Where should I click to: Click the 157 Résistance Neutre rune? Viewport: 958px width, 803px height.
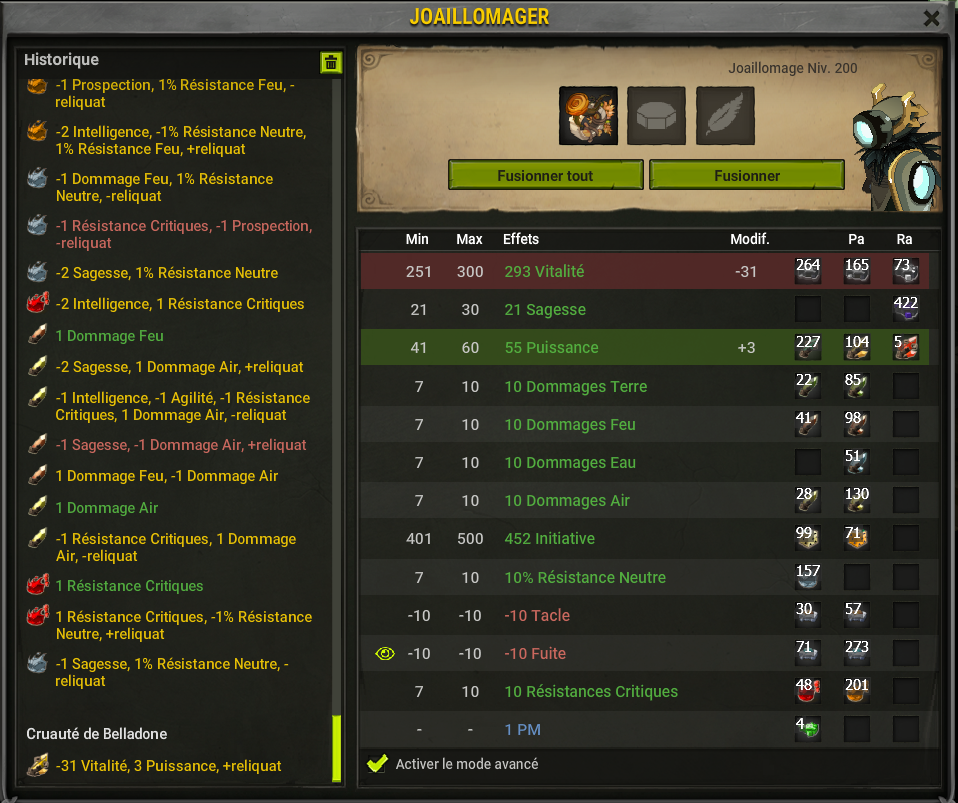pyautogui.click(x=808, y=576)
